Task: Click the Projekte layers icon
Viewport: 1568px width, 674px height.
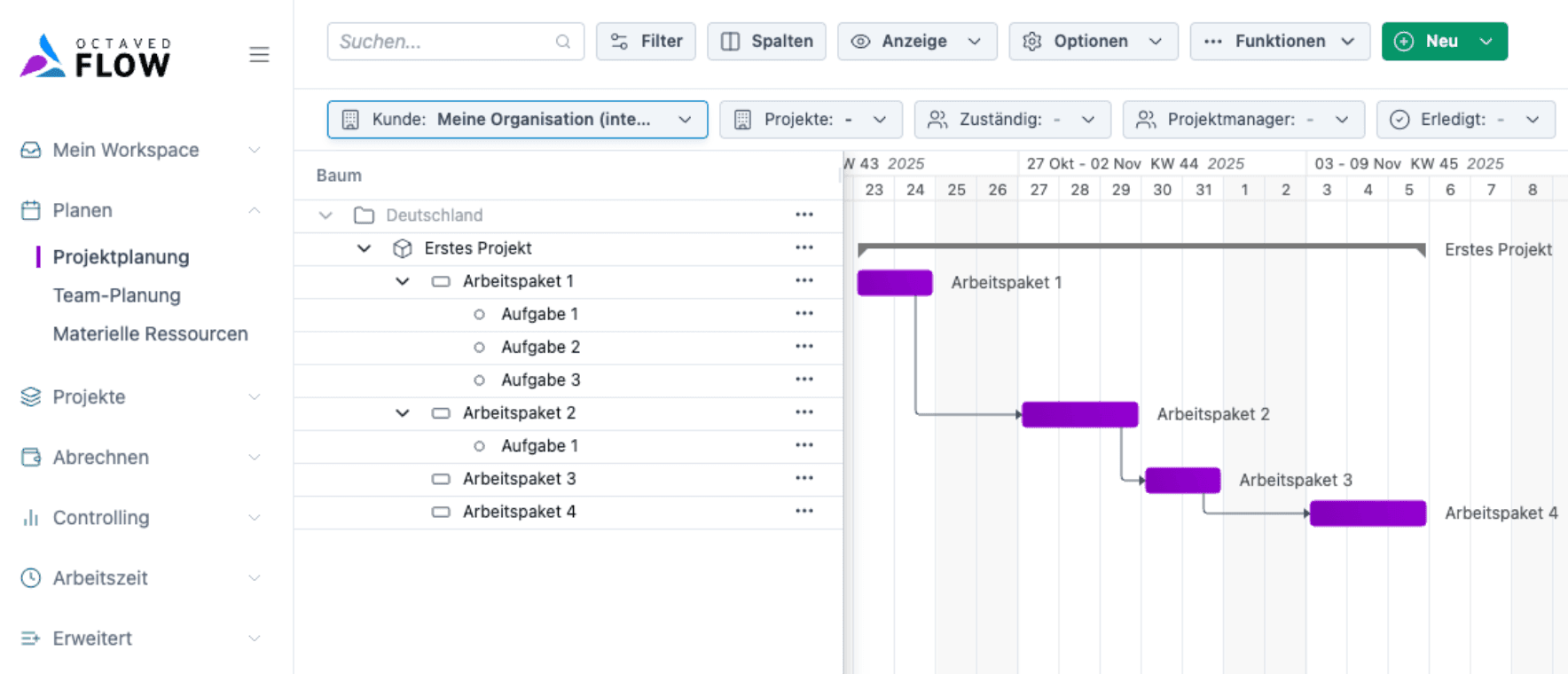Action: [31, 396]
